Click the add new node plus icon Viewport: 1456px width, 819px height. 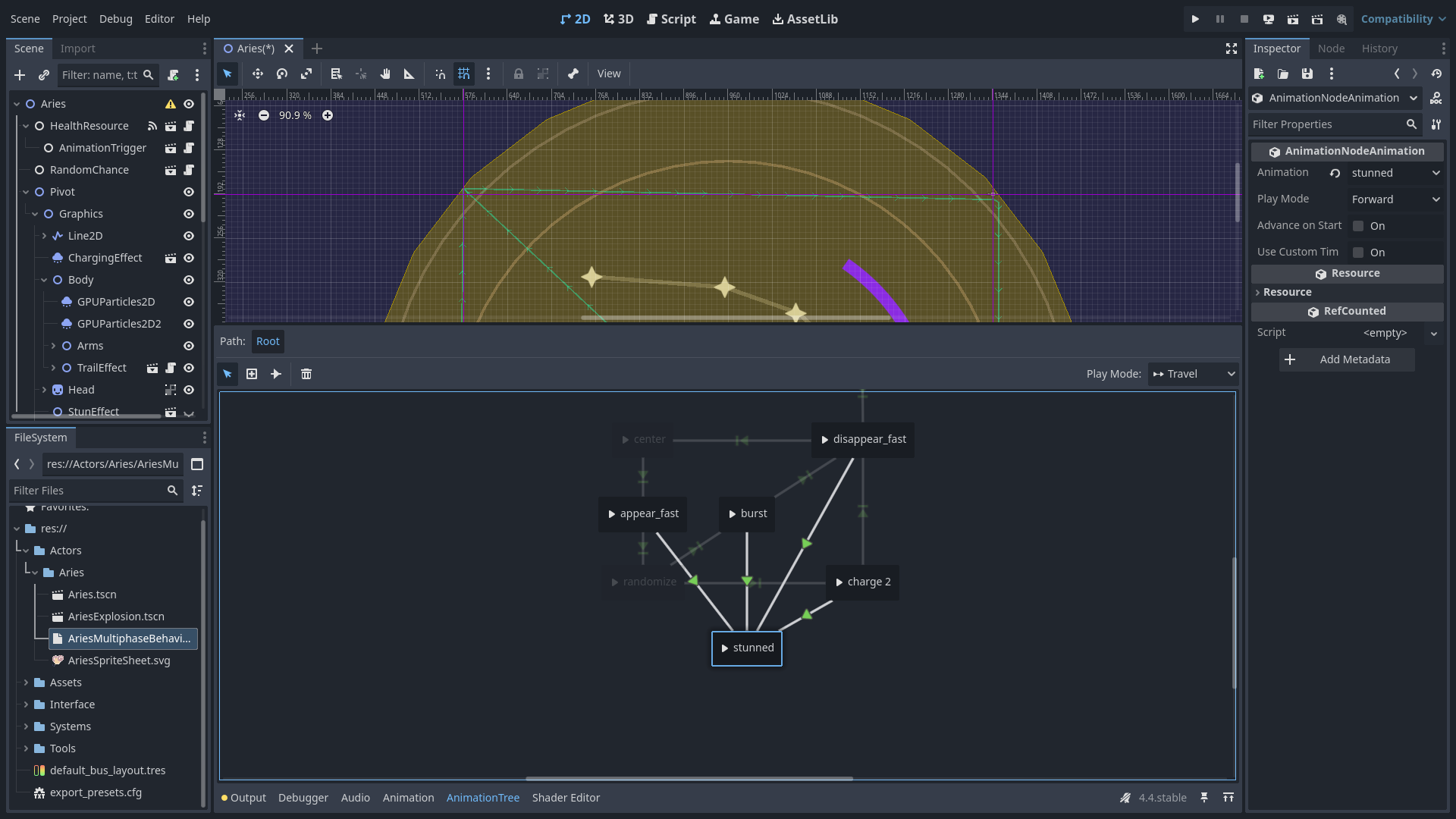(252, 374)
